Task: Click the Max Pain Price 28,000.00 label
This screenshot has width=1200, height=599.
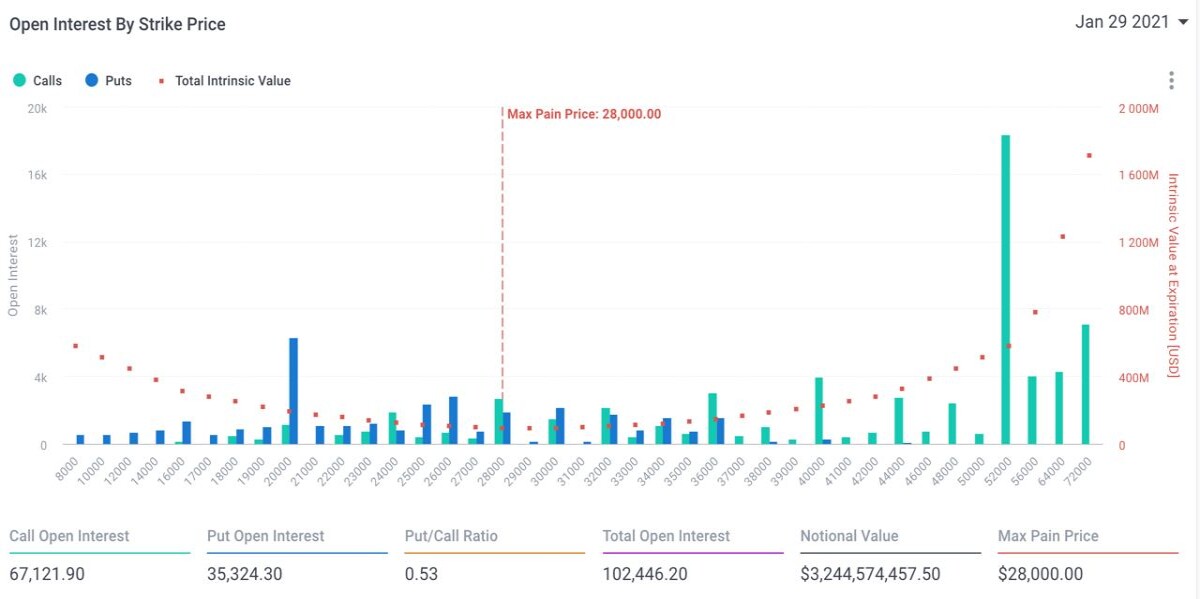Action: 584,114
